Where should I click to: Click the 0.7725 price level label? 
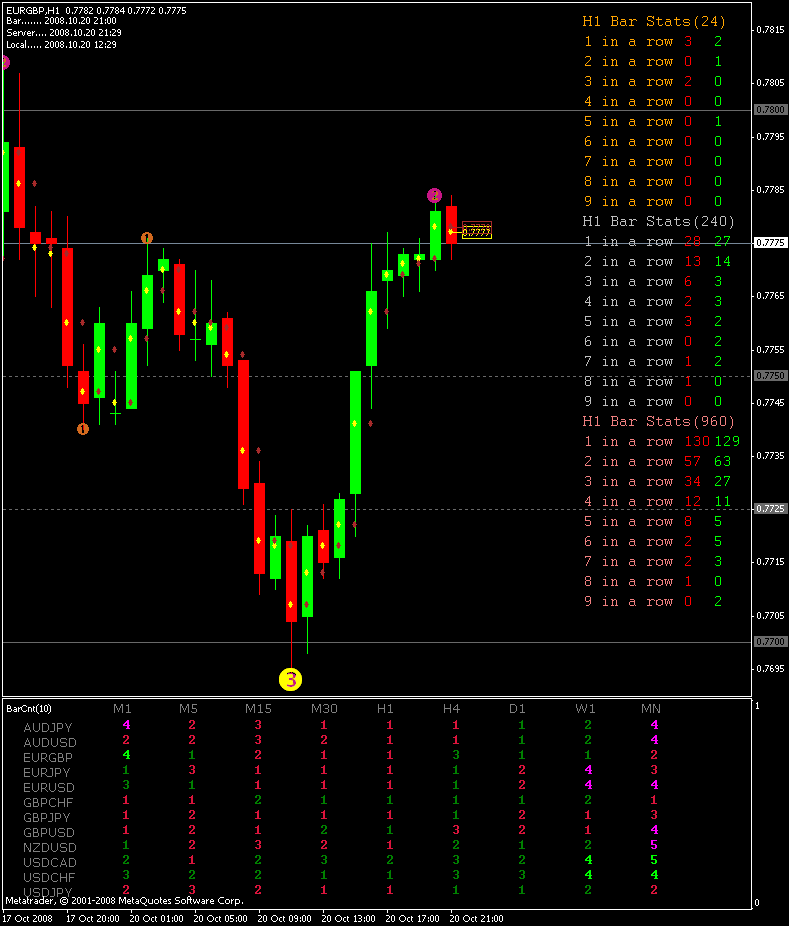(x=771, y=508)
